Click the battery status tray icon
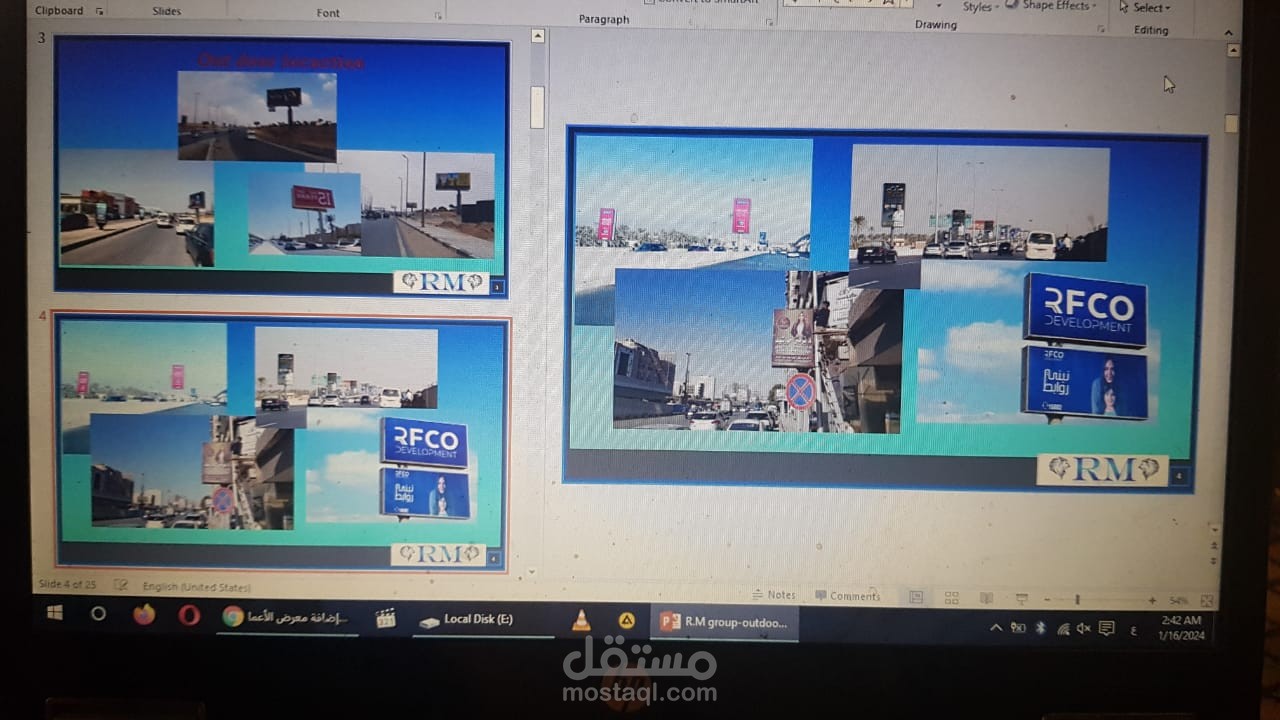 pos(1018,628)
